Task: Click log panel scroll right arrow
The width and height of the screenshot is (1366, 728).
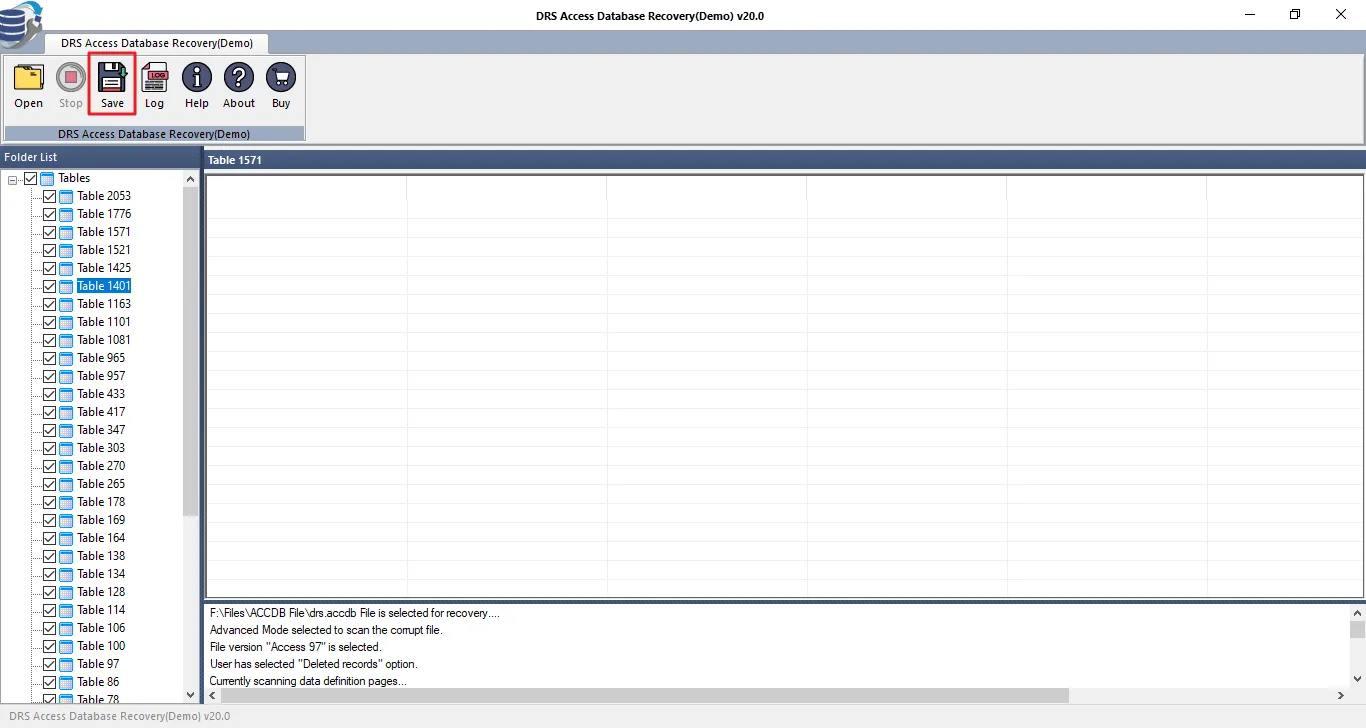Action: 1341,695
